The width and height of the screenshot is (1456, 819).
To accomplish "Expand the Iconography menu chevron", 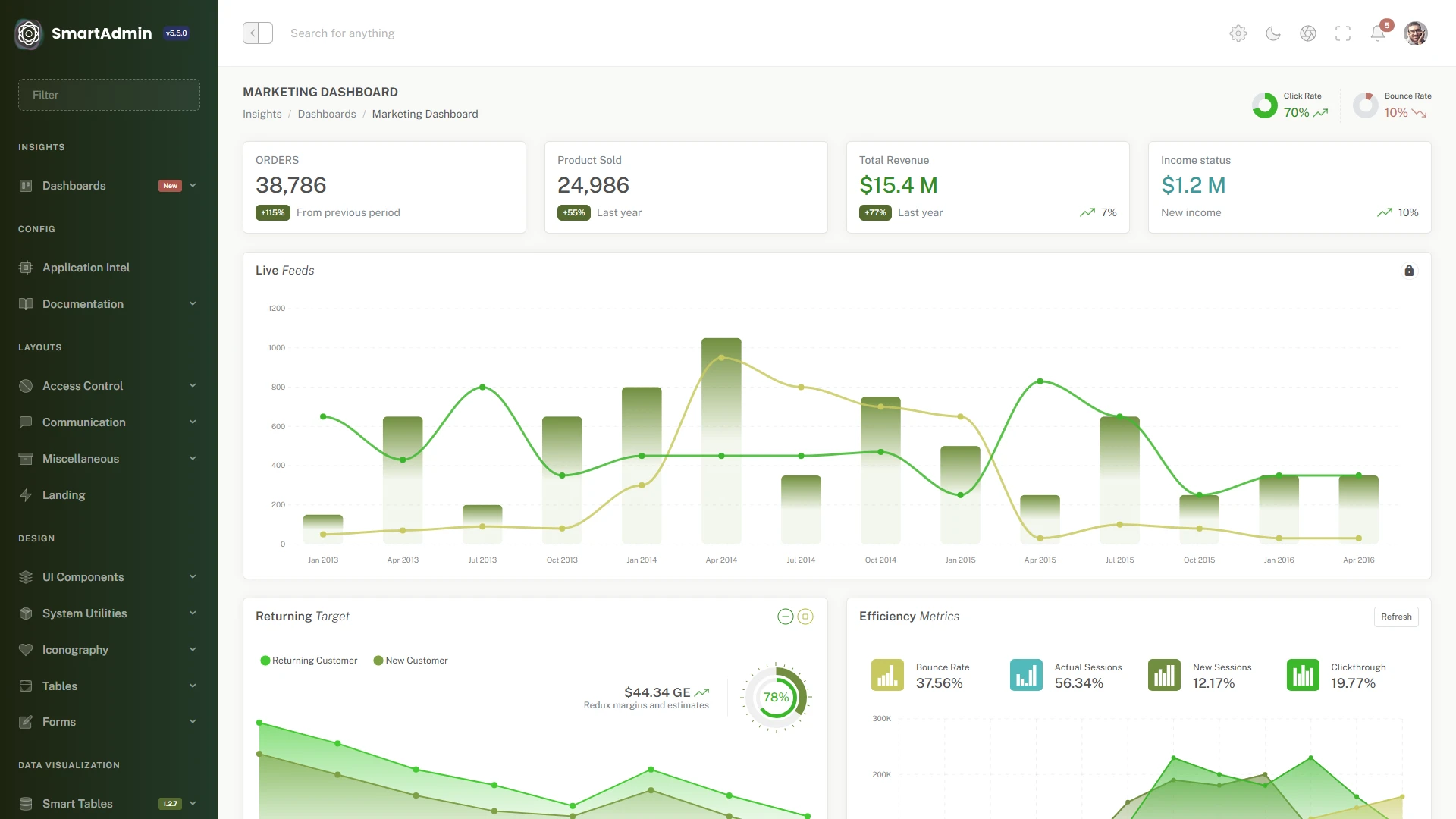I will click(x=193, y=650).
